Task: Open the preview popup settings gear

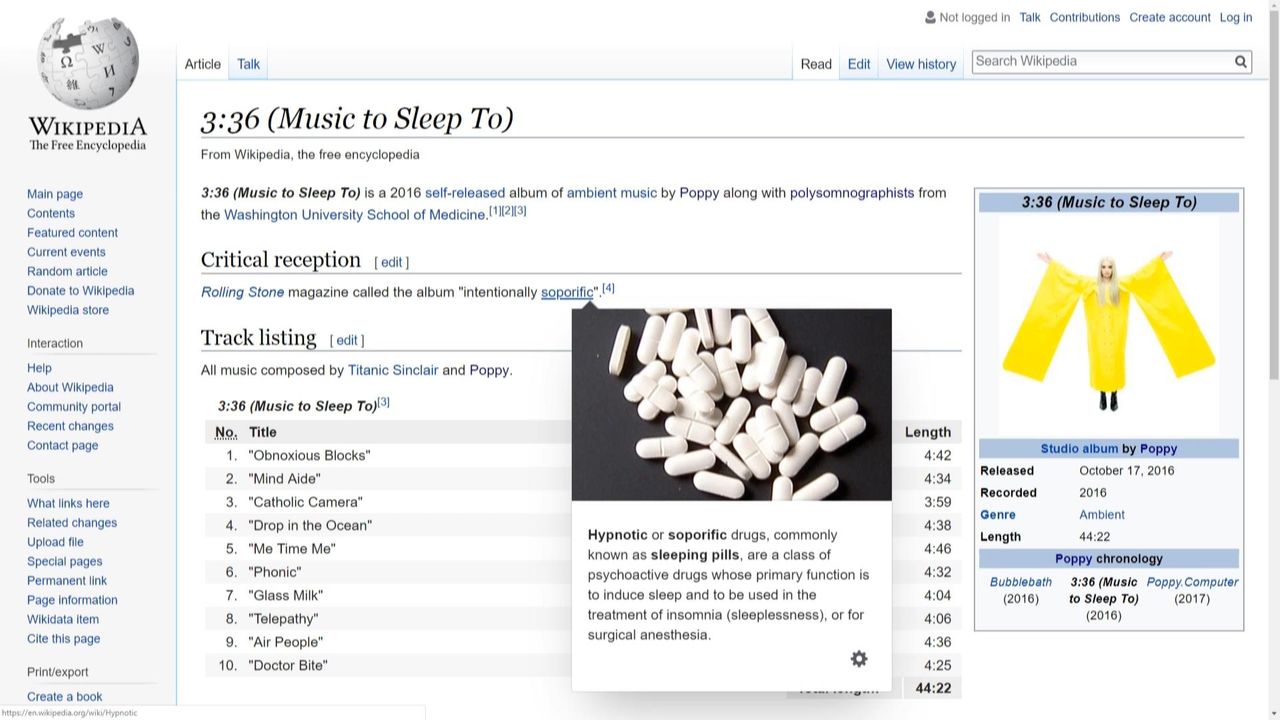Action: (x=859, y=658)
